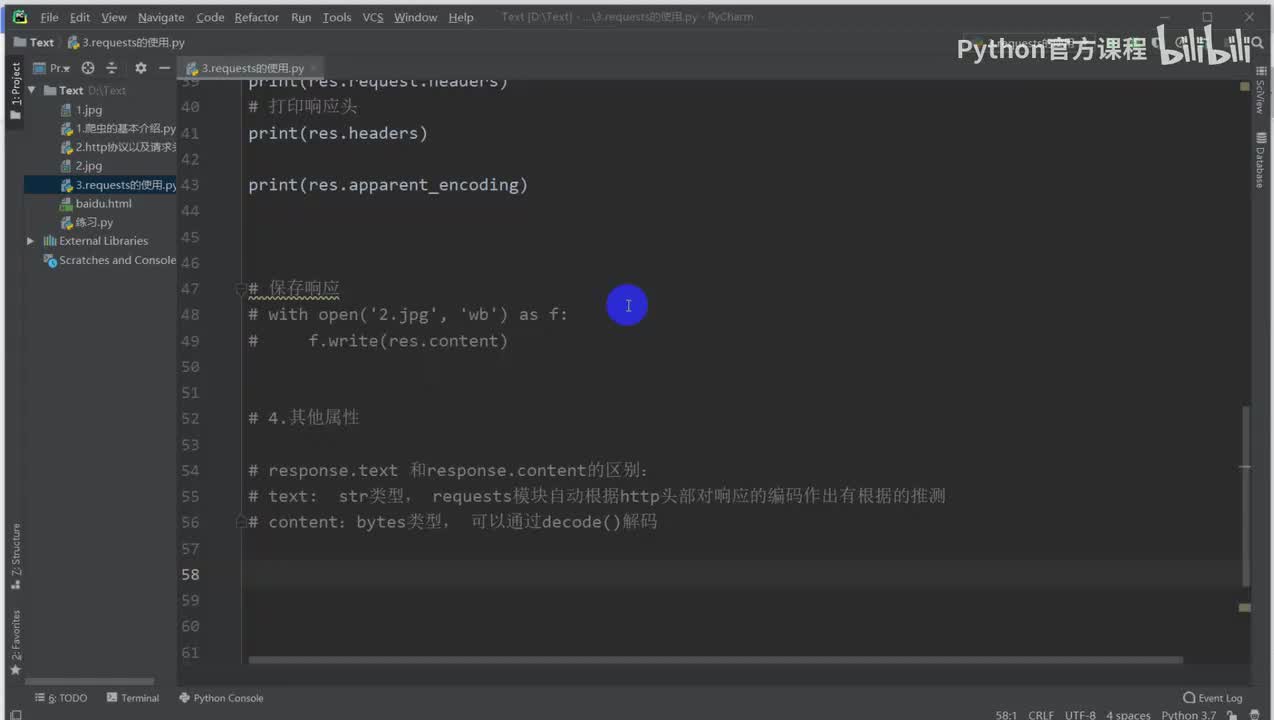The height and width of the screenshot is (720, 1274).
Task: Click the tool window quick access icon
Action: tap(15, 714)
